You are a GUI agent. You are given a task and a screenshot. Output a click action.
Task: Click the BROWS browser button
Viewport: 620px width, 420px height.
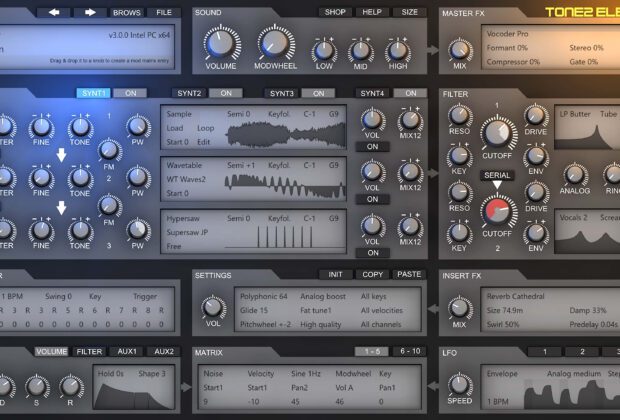pyautogui.click(x=127, y=12)
